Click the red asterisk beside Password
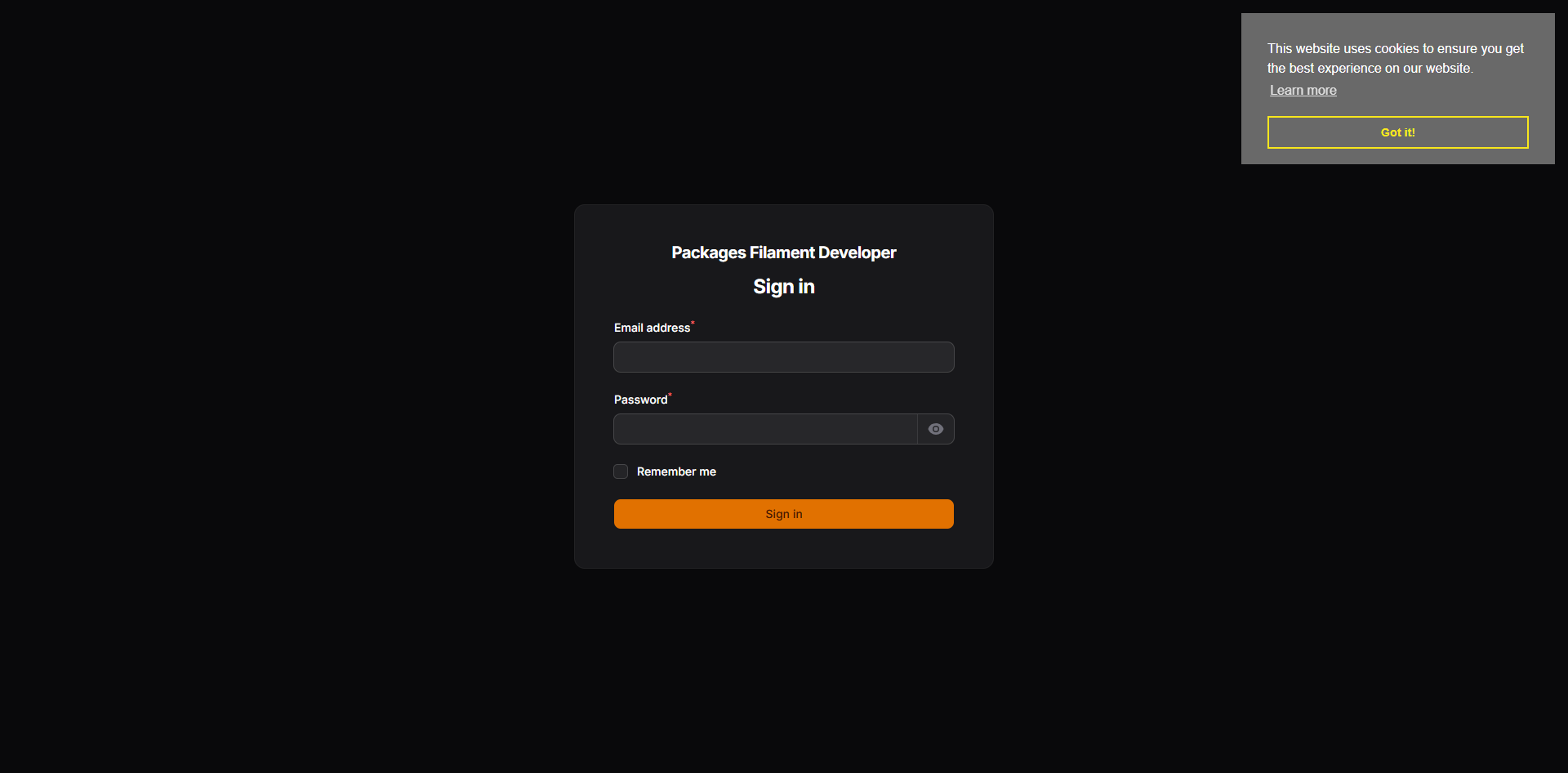The height and width of the screenshot is (773, 1568). point(670,395)
